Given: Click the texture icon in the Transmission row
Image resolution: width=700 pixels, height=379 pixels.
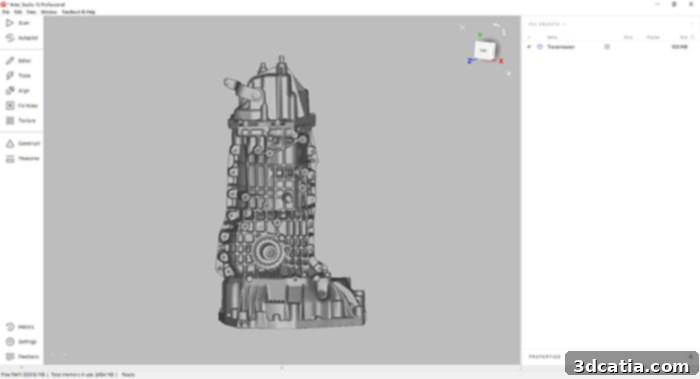Looking at the screenshot, I should click(607, 47).
